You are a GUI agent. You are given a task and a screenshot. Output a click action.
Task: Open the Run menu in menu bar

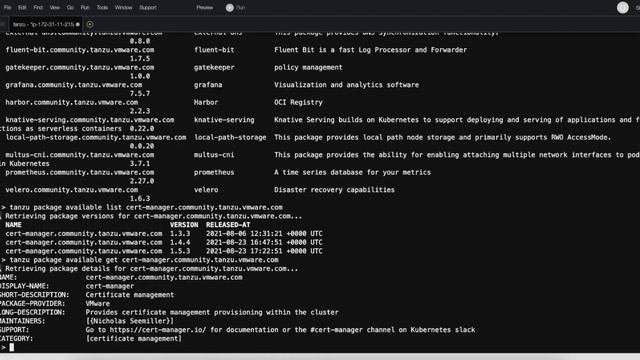pyautogui.click(x=85, y=7)
